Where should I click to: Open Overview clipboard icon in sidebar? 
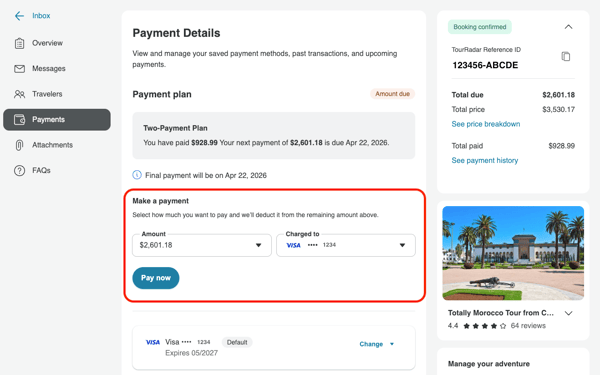[19, 43]
